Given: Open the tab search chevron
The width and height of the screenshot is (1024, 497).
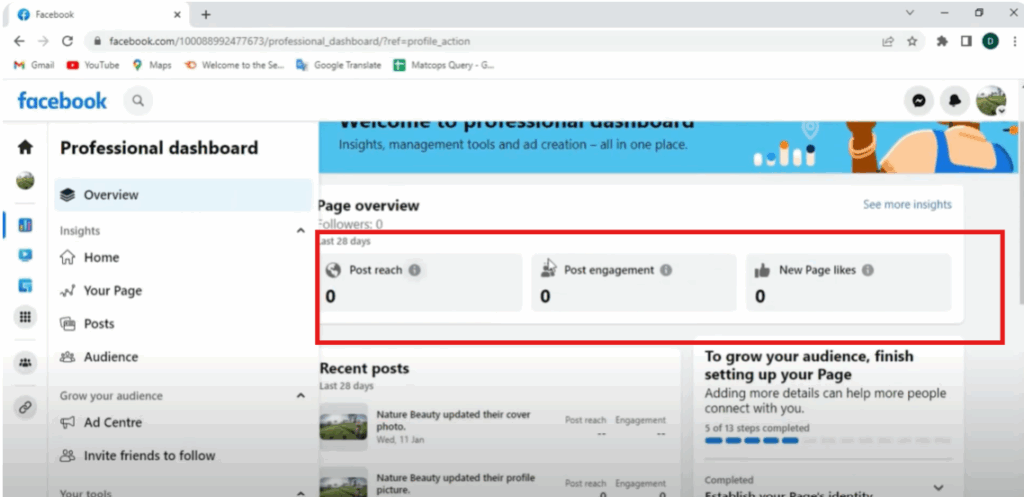Looking at the screenshot, I should [910, 12].
